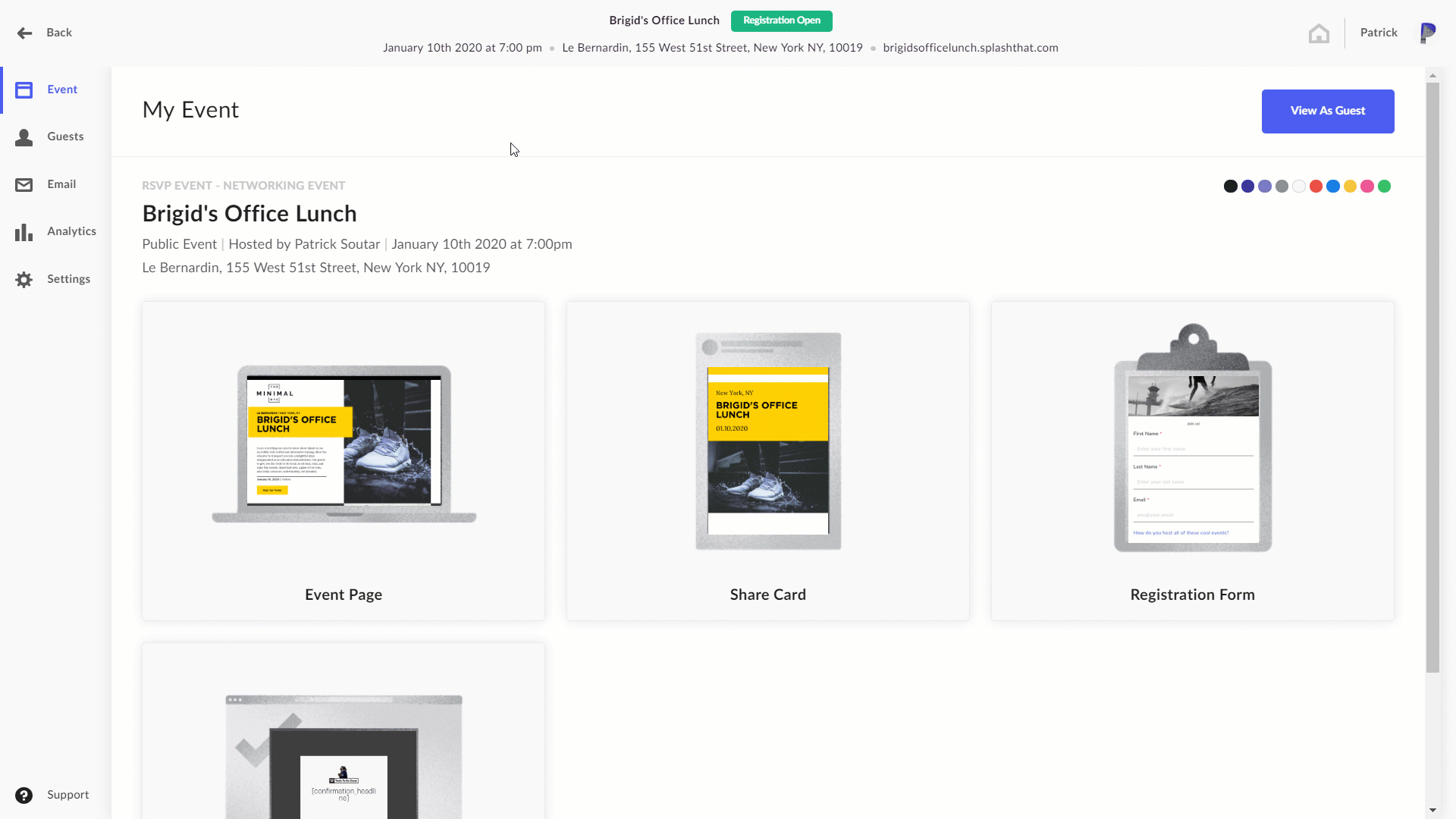Pick the blue color swatch
This screenshot has width=1456, height=819.
click(1333, 187)
